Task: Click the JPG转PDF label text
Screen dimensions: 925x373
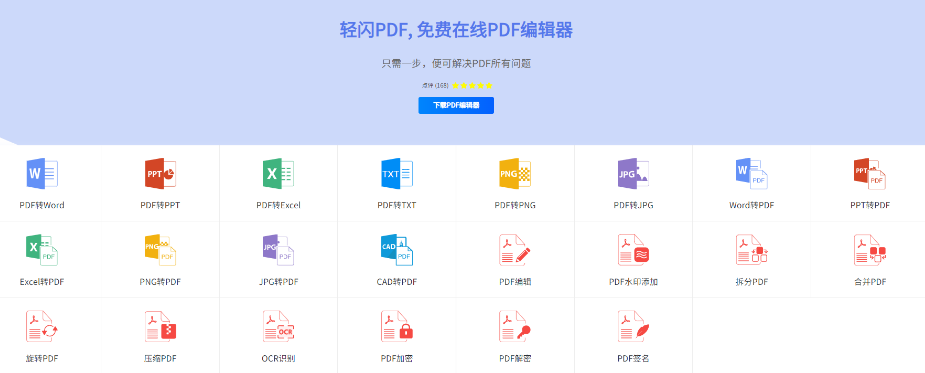Action: (278, 282)
